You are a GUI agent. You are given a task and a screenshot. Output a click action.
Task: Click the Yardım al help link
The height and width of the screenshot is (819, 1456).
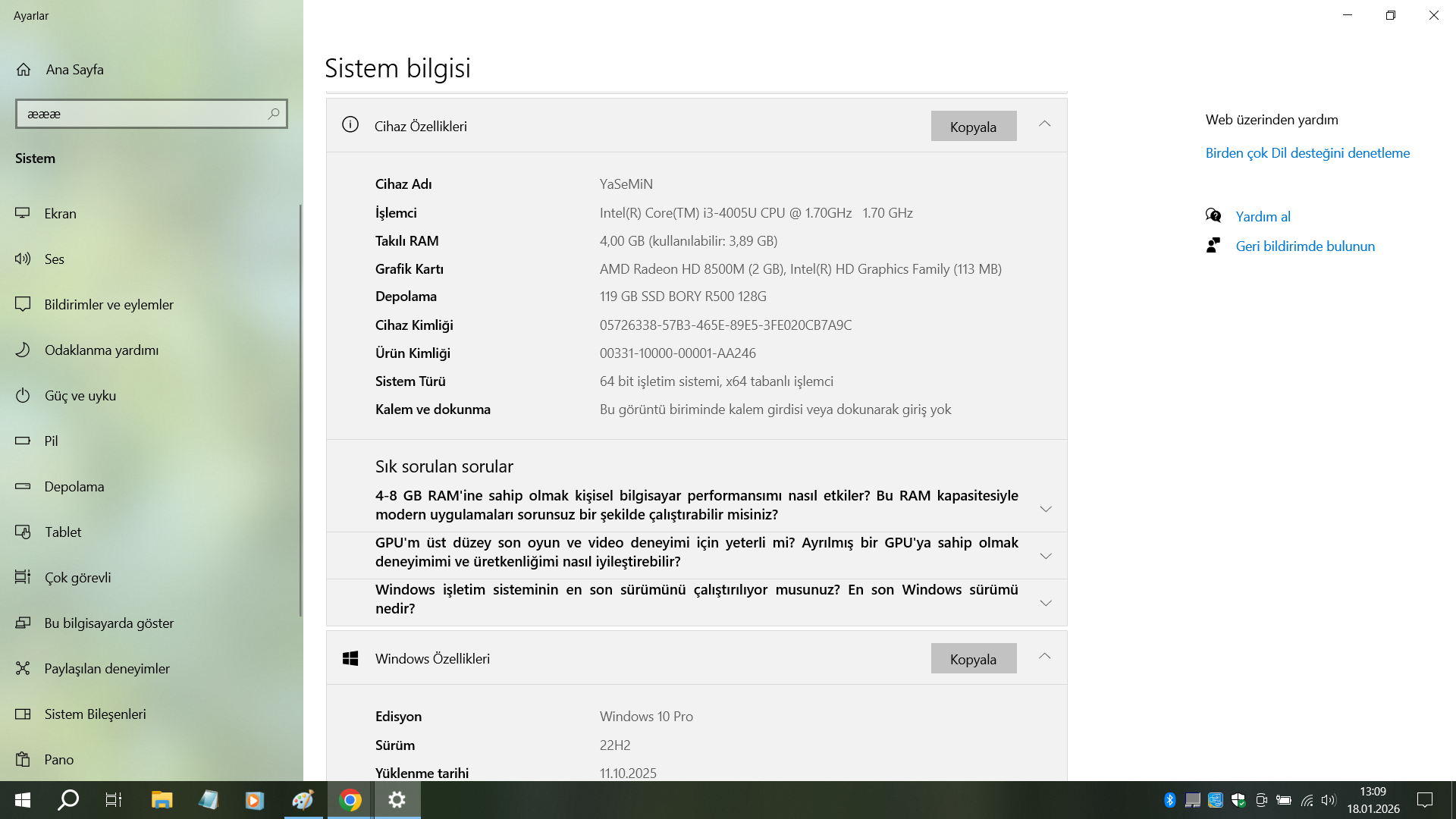pyautogui.click(x=1263, y=217)
